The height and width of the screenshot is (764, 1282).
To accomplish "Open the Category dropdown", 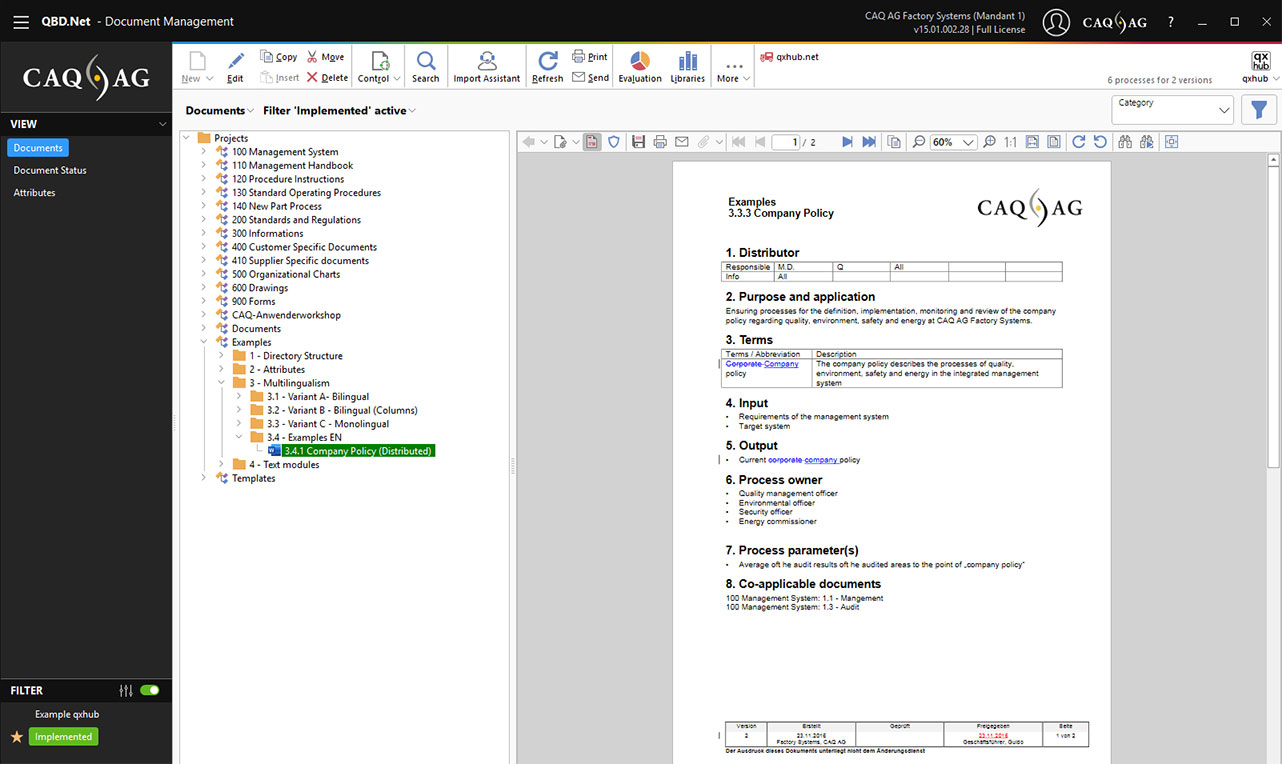I will click(x=1172, y=109).
